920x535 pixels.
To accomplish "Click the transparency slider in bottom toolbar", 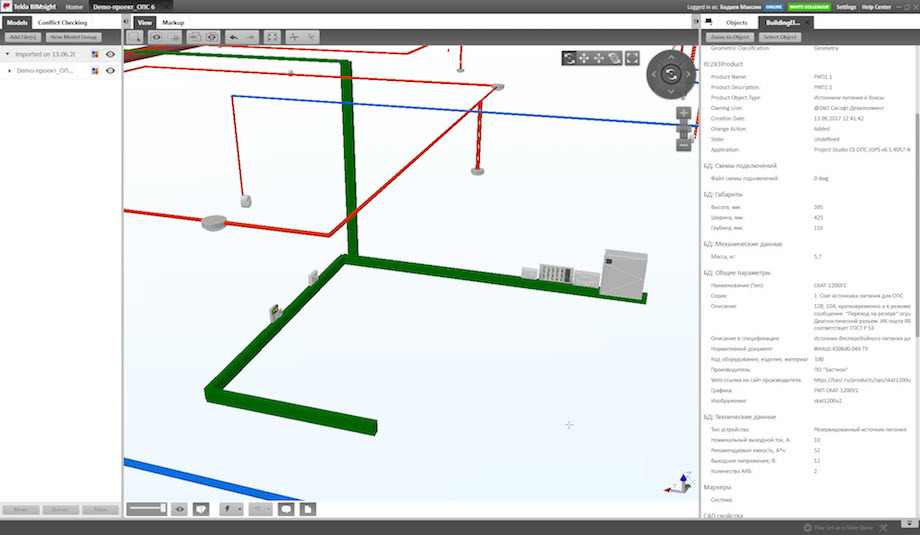I will pos(147,509).
